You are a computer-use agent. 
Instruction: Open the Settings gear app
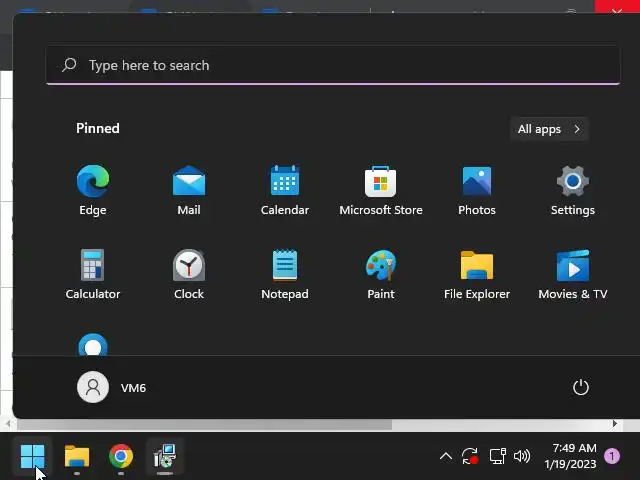[573, 190]
